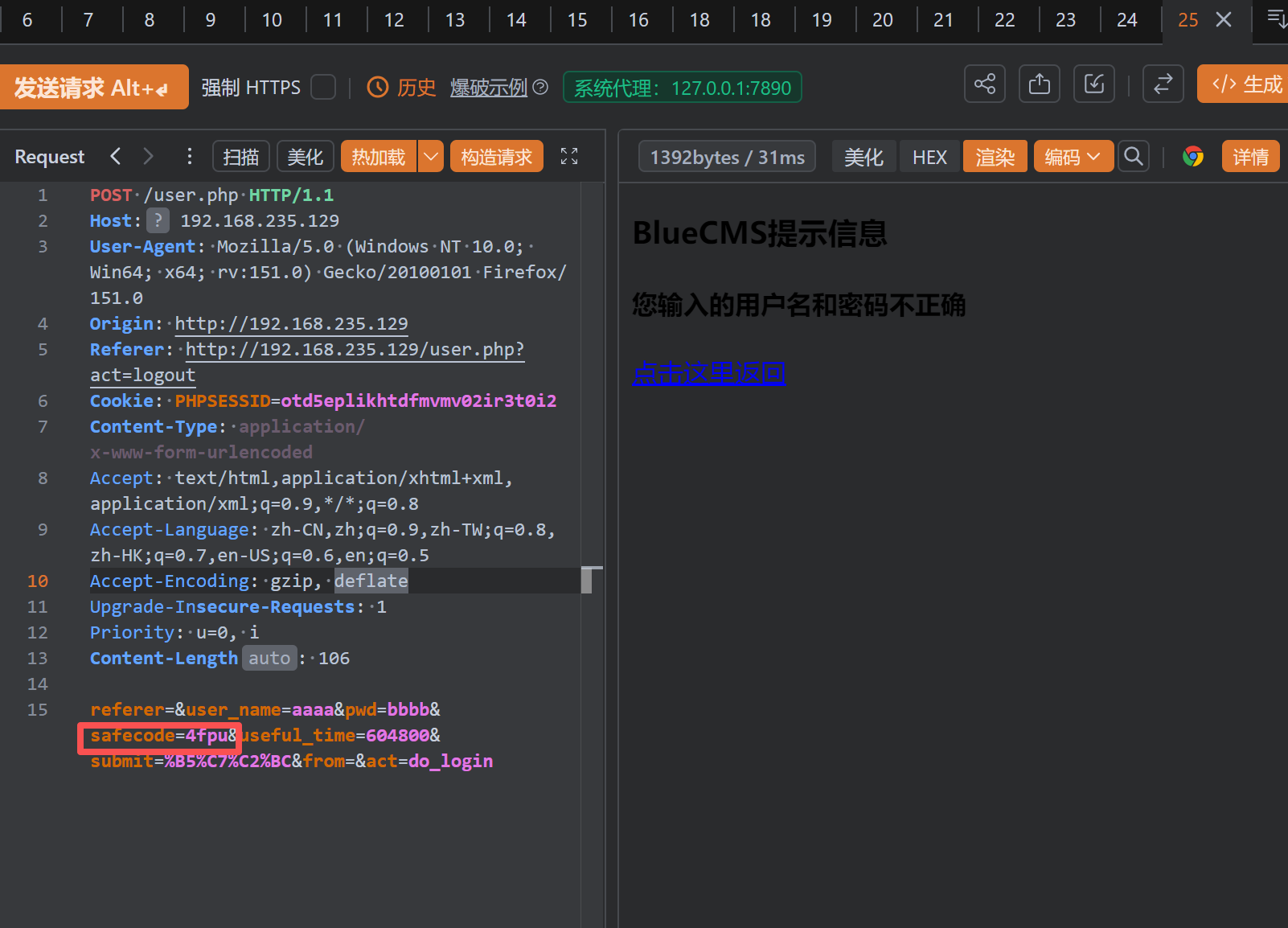Viewport: 1288px width, 928px height.
Task: Click the swap arrows icon button
Action: point(1163,84)
